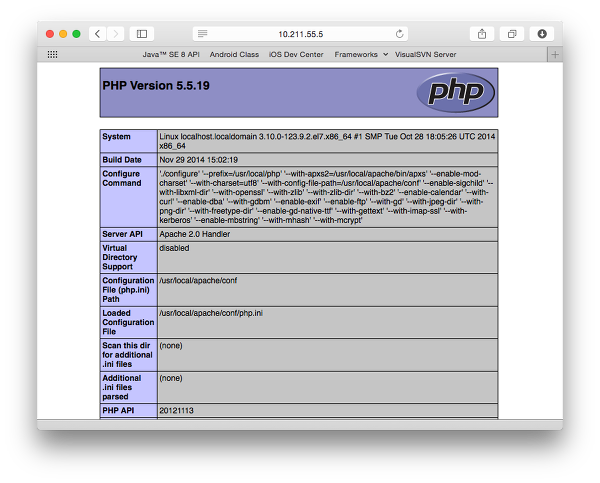Open the iOS Dev Center bookmark
The image size is (600, 483).
pos(296,54)
